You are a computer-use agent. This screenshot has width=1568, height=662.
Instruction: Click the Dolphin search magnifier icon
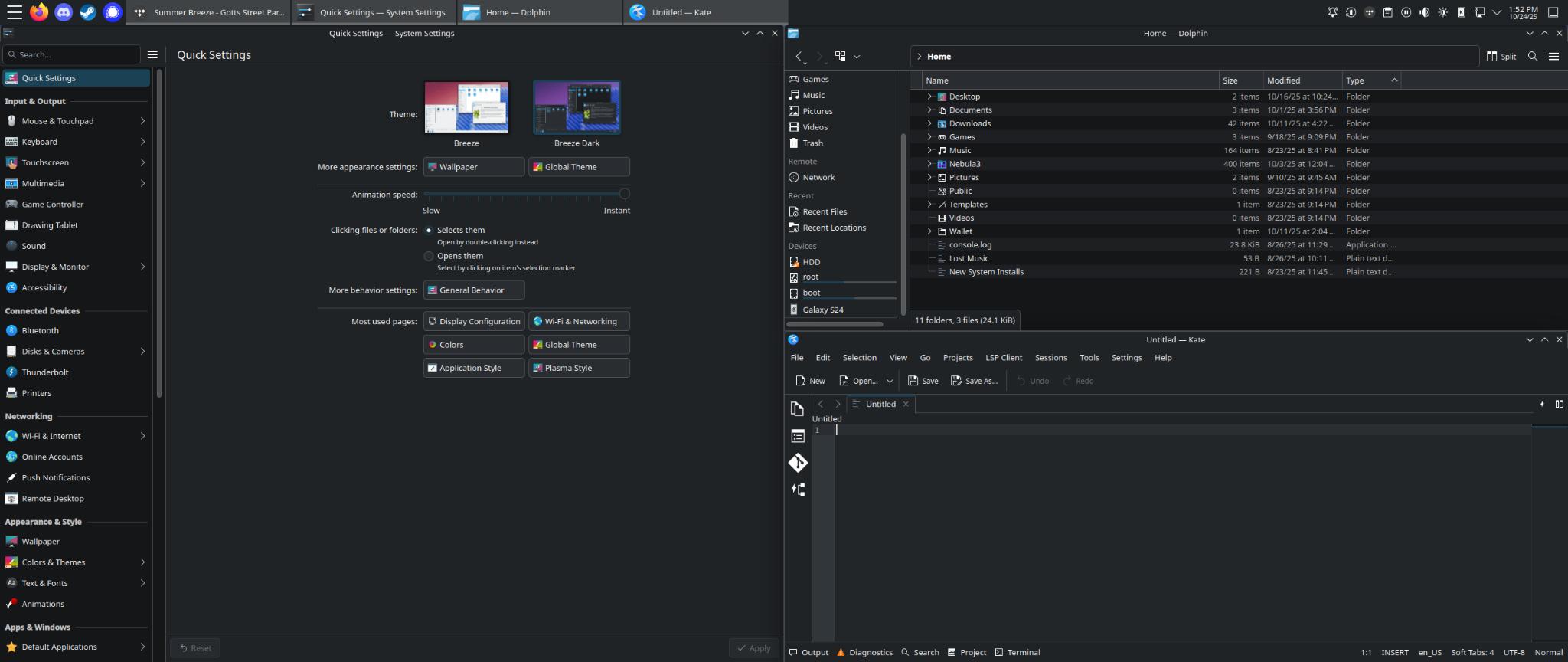[x=1533, y=57]
